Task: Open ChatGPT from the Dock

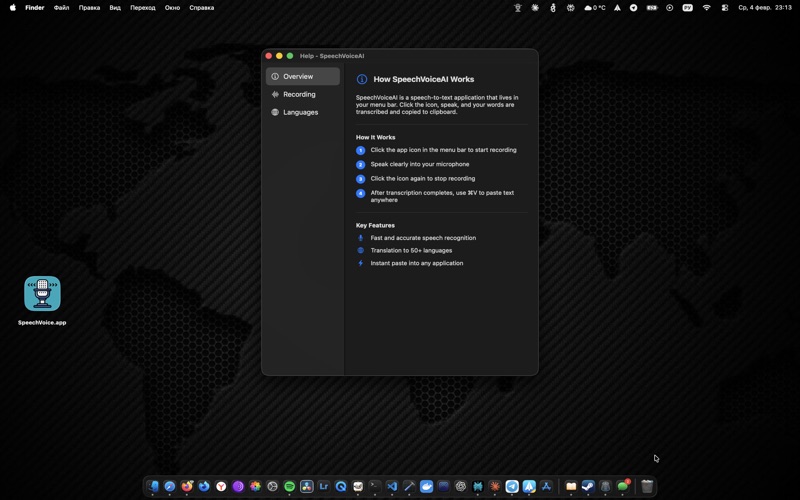Action: tap(461, 486)
